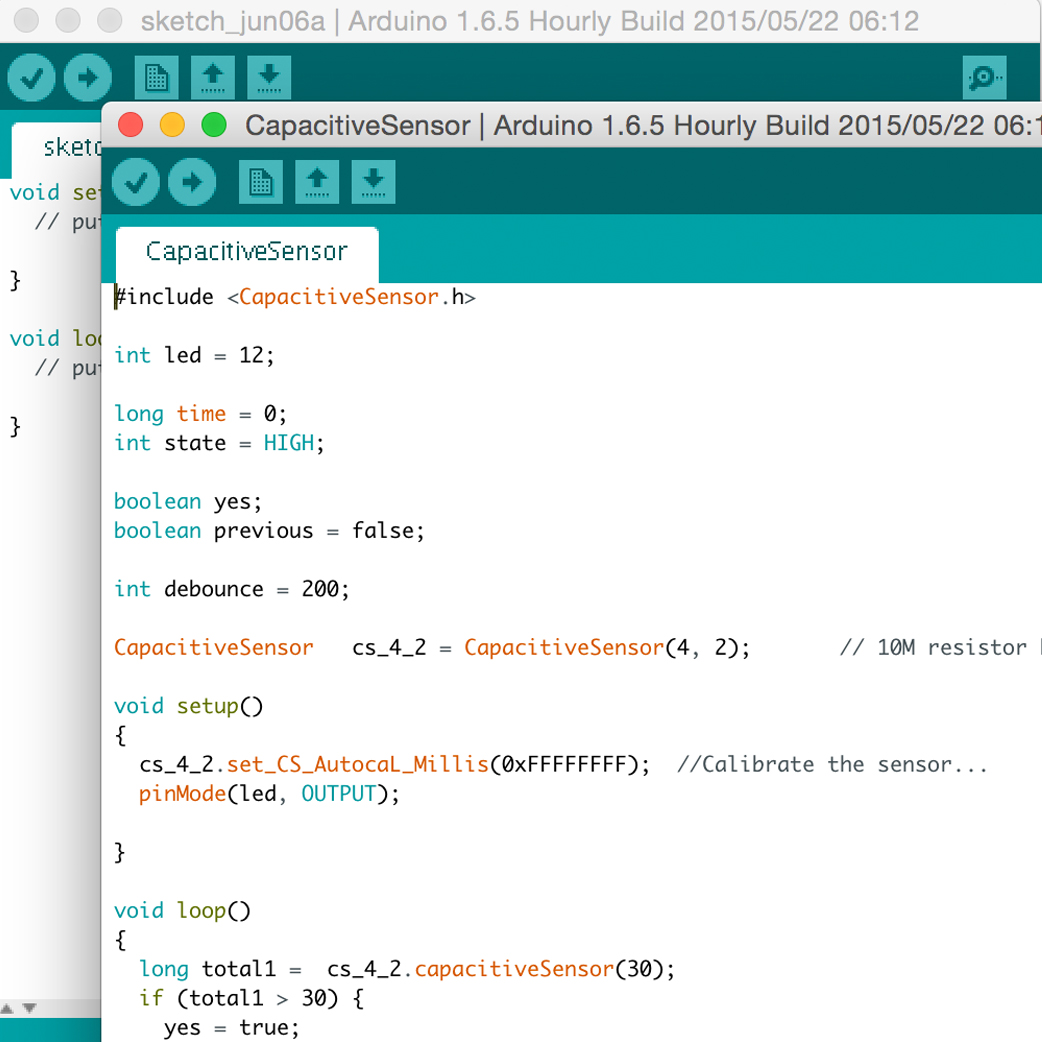Click the 'yes = true;' line

coord(231,1027)
